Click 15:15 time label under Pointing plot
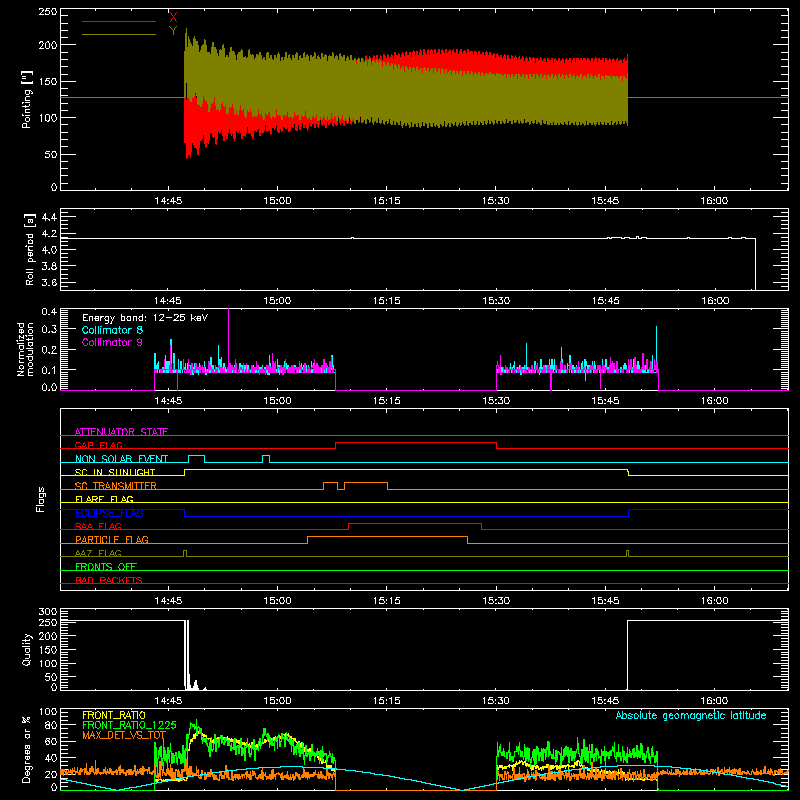 386,201
